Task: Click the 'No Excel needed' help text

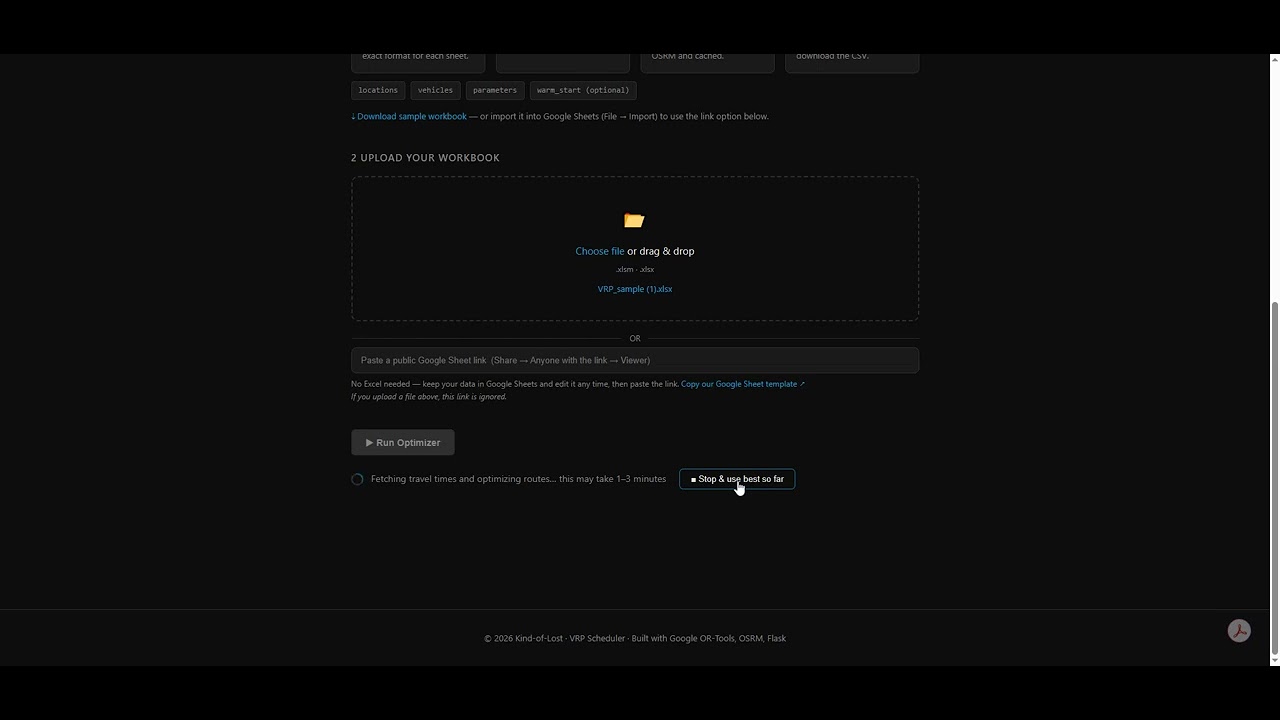Action: tap(515, 384)
